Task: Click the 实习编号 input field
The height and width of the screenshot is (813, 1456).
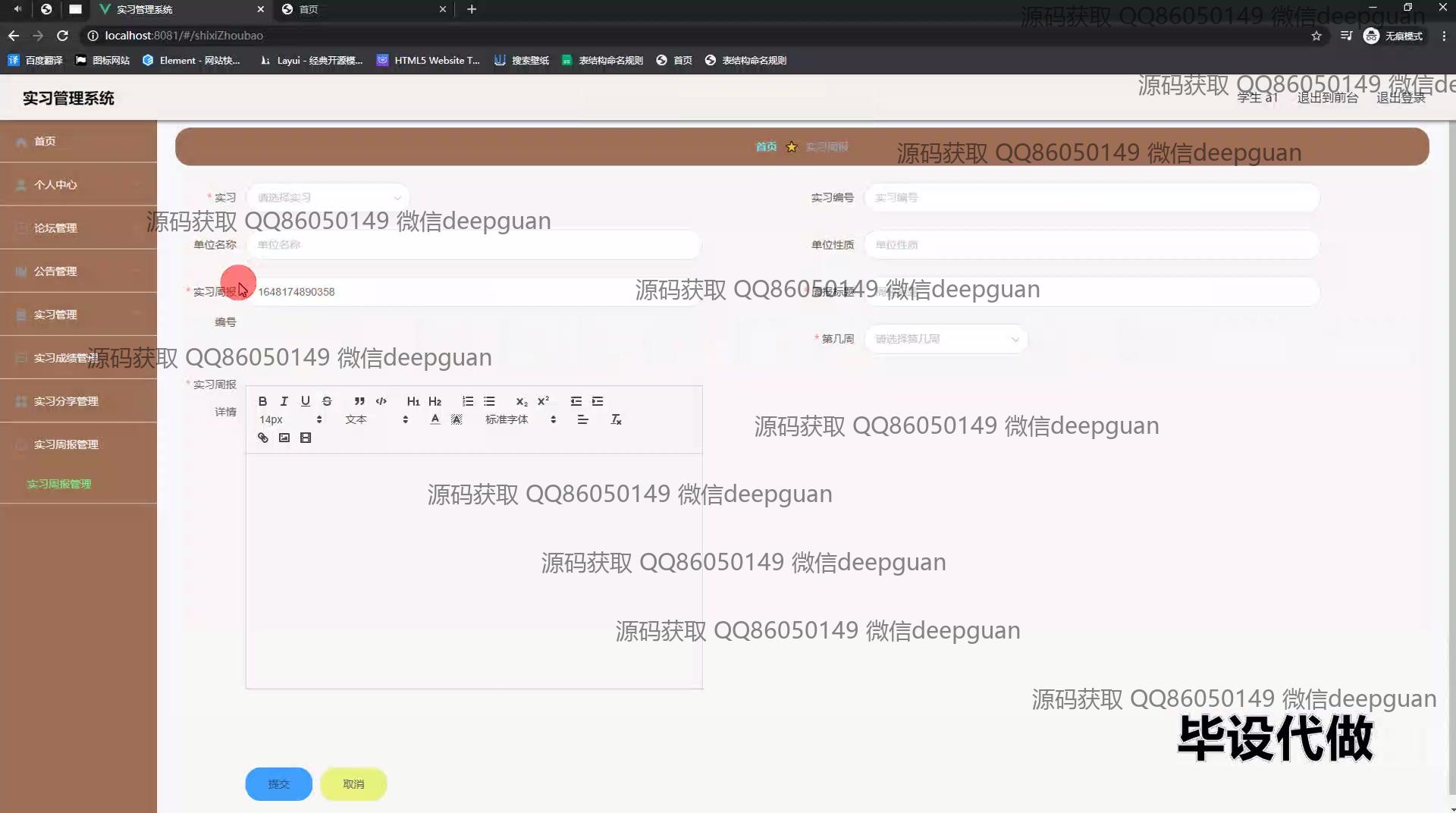Action: 1092,197
